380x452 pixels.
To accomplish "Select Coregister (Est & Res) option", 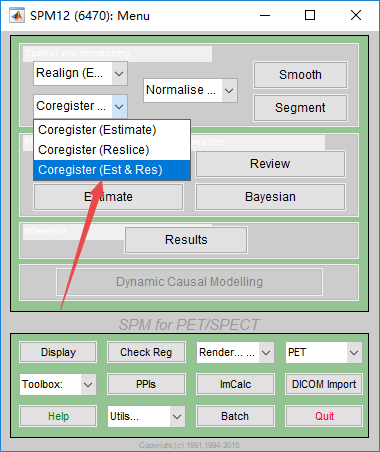I will 112,170.
